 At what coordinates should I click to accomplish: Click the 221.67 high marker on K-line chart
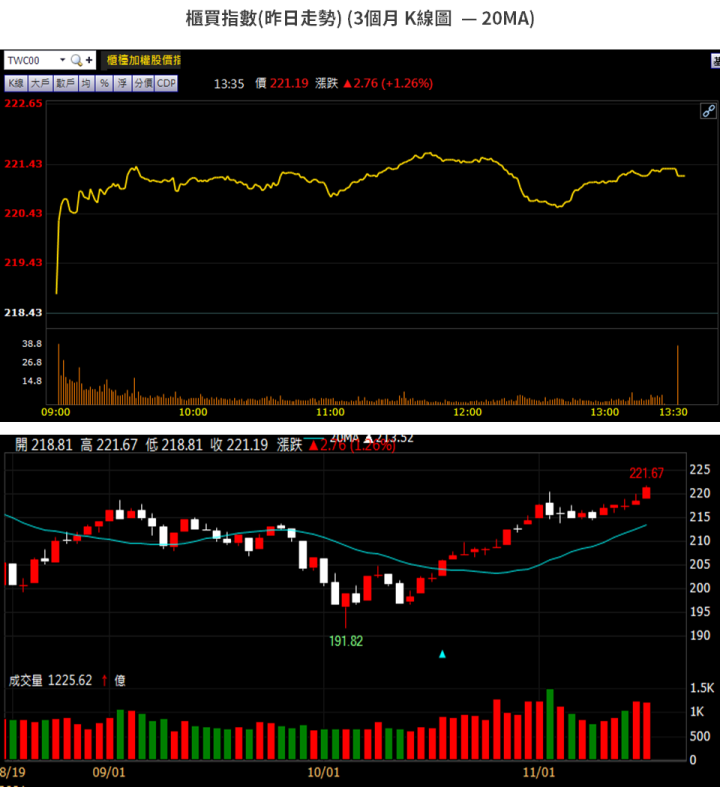tap(646, 473)
